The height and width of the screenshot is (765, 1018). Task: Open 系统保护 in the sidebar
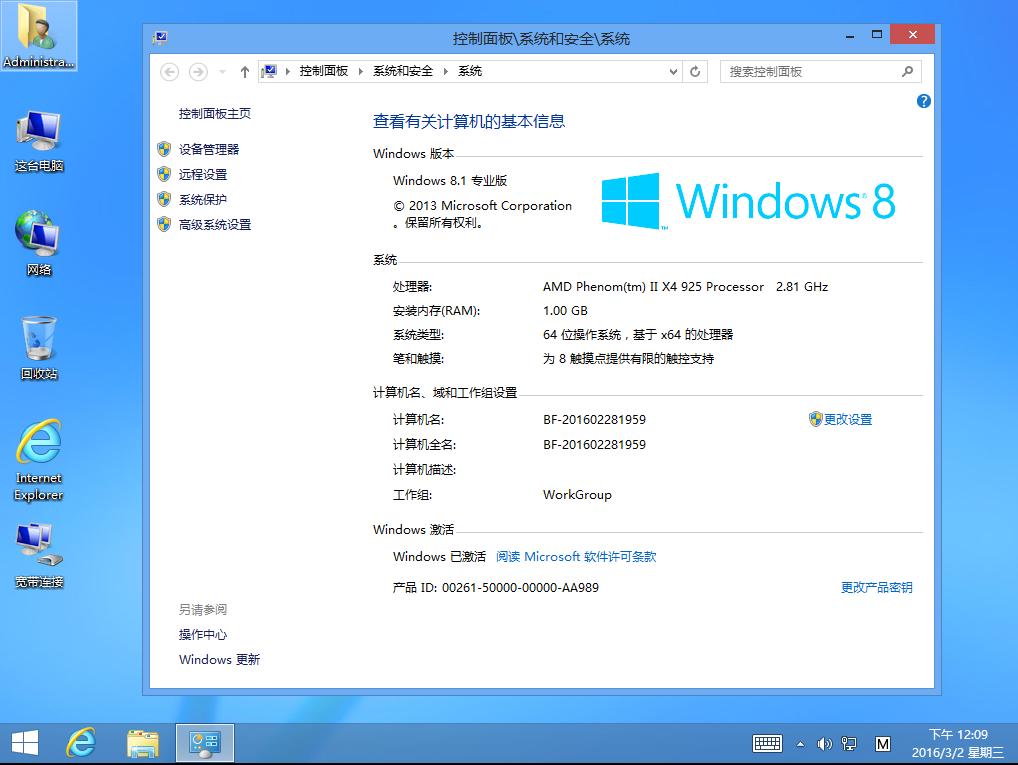[x=203, y=199]
